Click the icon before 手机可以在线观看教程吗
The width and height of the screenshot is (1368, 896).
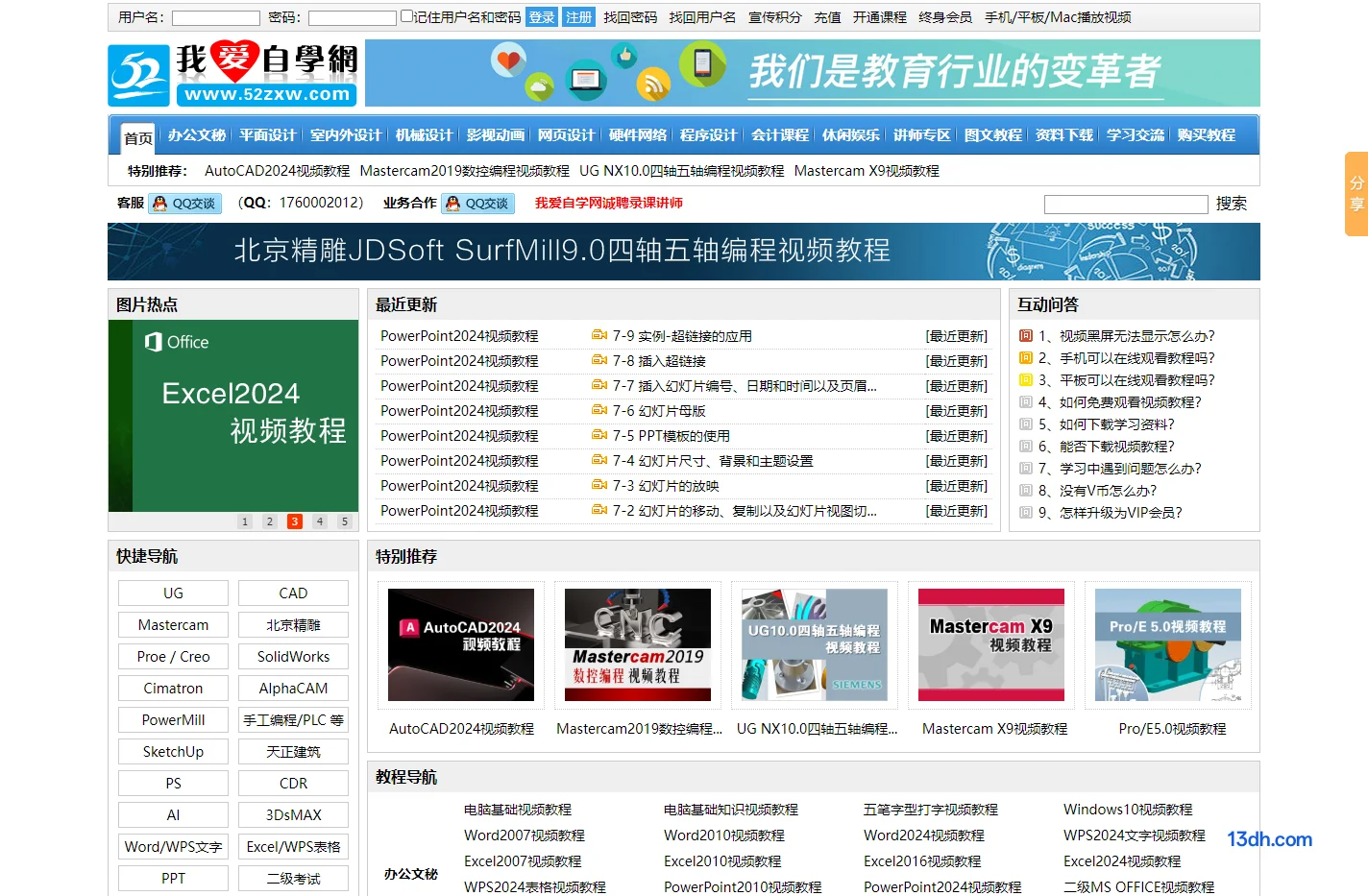1026,358
